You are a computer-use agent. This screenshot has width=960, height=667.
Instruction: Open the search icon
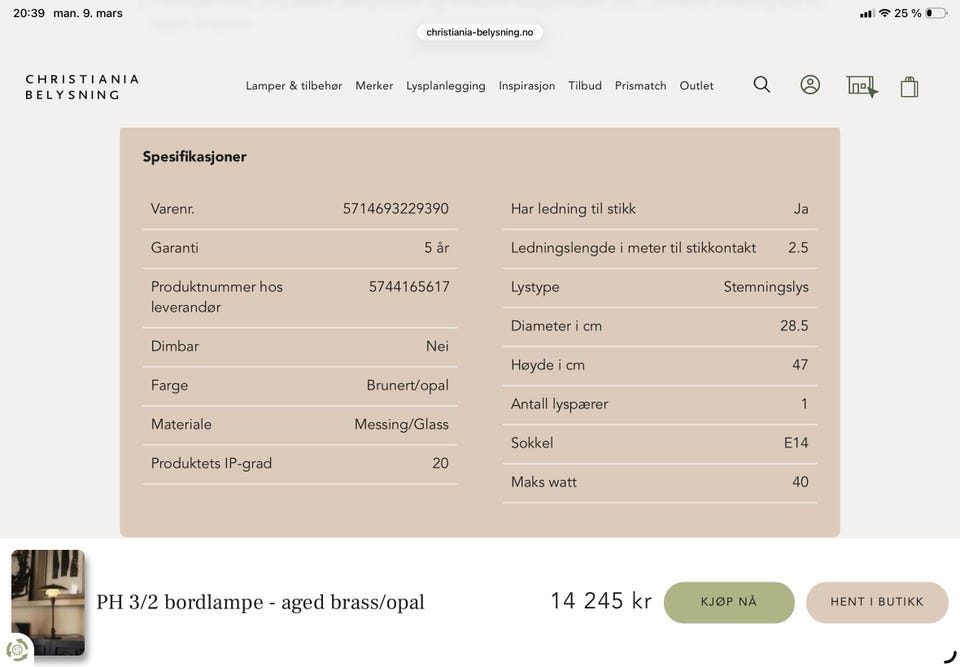[762, 85]
